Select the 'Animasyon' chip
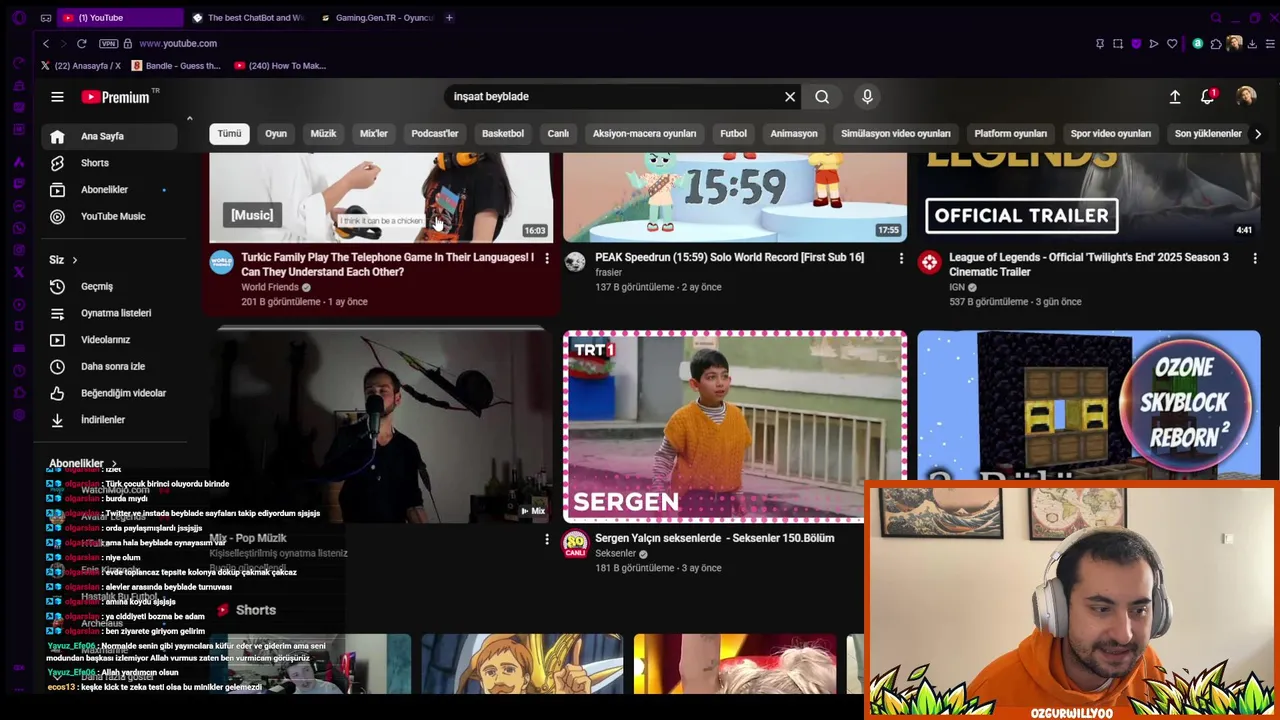 794,134
